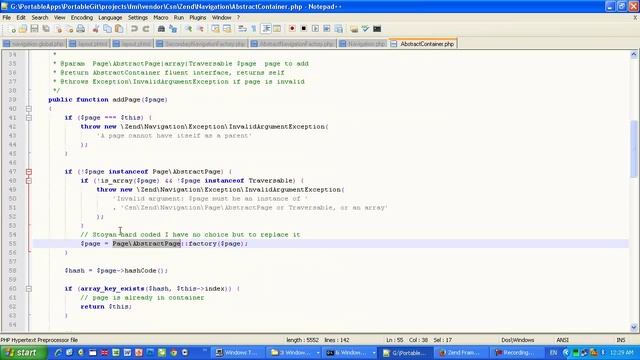The image size is (640, 360).
Task: Toggle word wrap in the toolbar
Action: coord(242,29)
